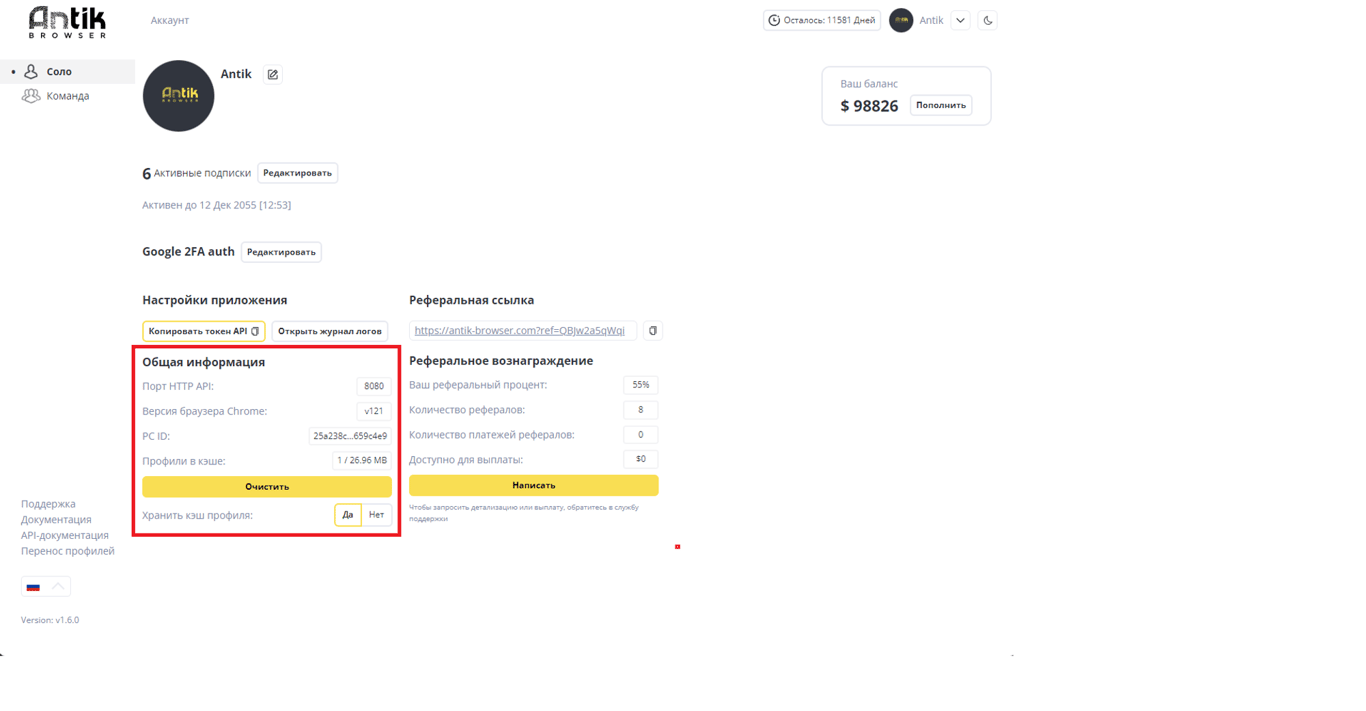Toggle dark mode moon icon
Image resolution: width=1366 pixels, height=711 pixels.
(x=988, y=20)
